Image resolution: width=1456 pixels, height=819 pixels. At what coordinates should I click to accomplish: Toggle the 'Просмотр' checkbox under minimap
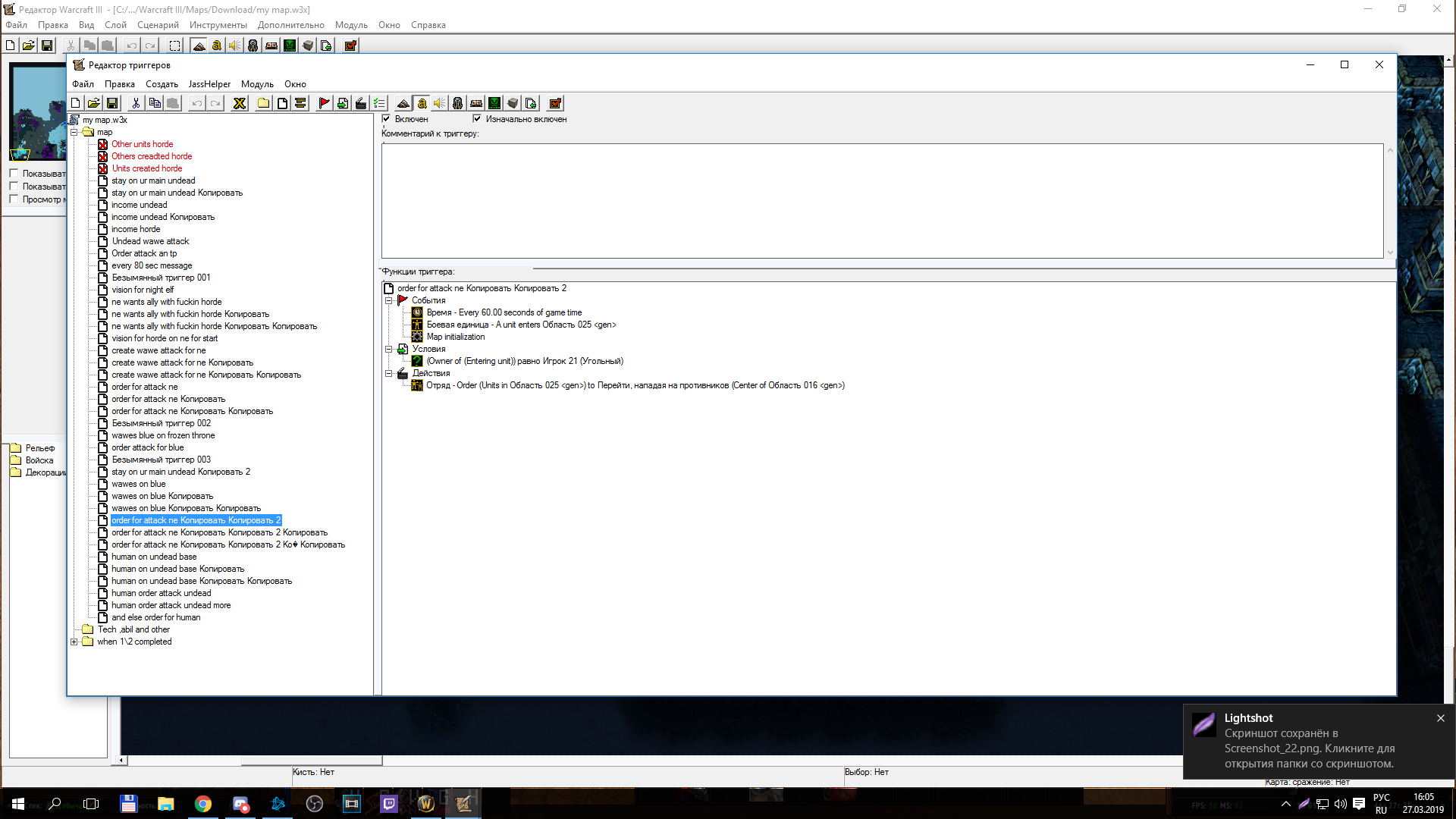tap(14, 199)
